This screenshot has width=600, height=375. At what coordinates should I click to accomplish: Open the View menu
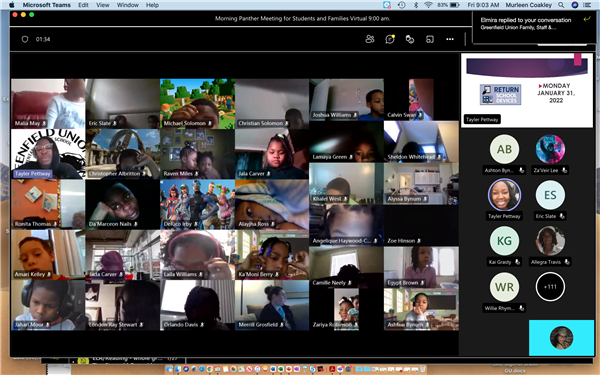point(103,5)
